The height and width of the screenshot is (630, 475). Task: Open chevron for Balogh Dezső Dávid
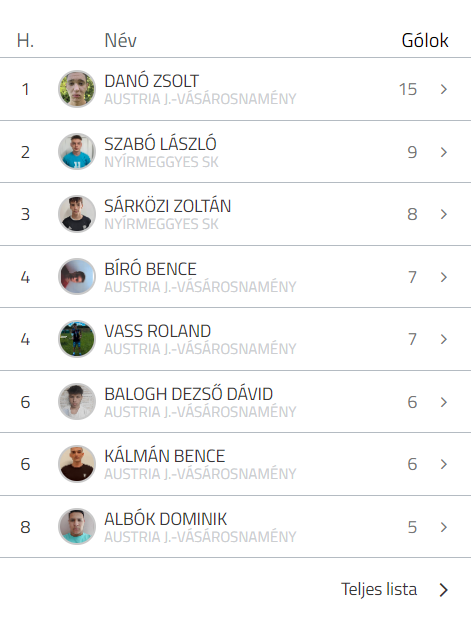444,402
